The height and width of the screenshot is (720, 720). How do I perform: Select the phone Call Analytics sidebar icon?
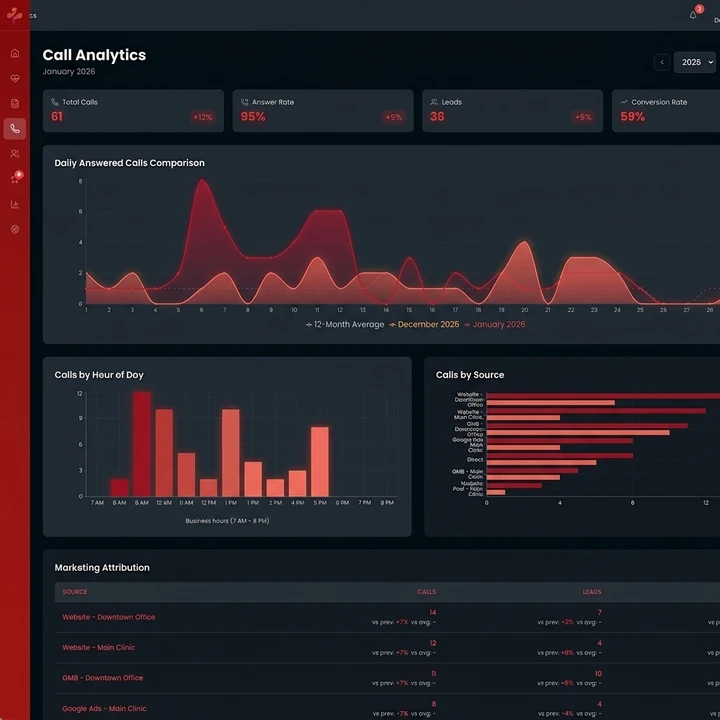point(15,129)
